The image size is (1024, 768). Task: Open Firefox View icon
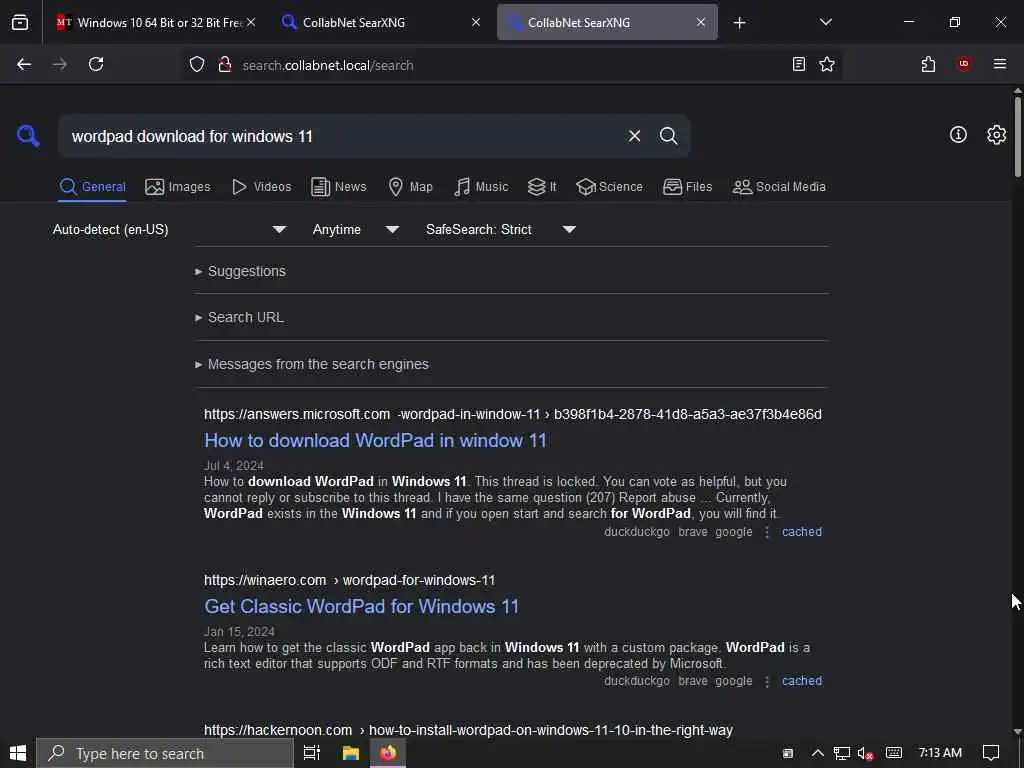click(x=20, y=22)
